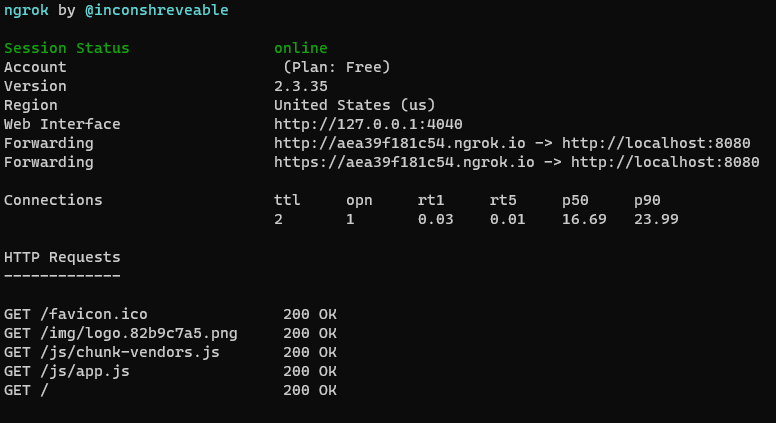
Task: Click the ttl column header
Action: [287, 200]
